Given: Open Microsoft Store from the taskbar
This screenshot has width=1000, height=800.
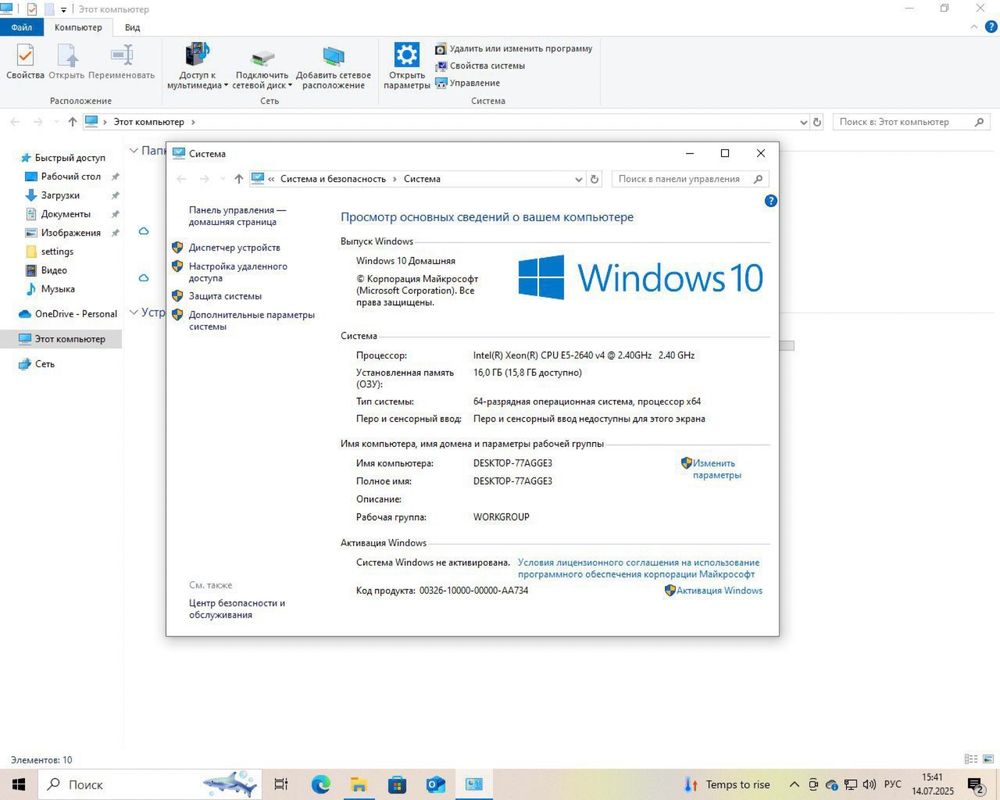Looking at the screenshot, I should [x=397, y=784].
